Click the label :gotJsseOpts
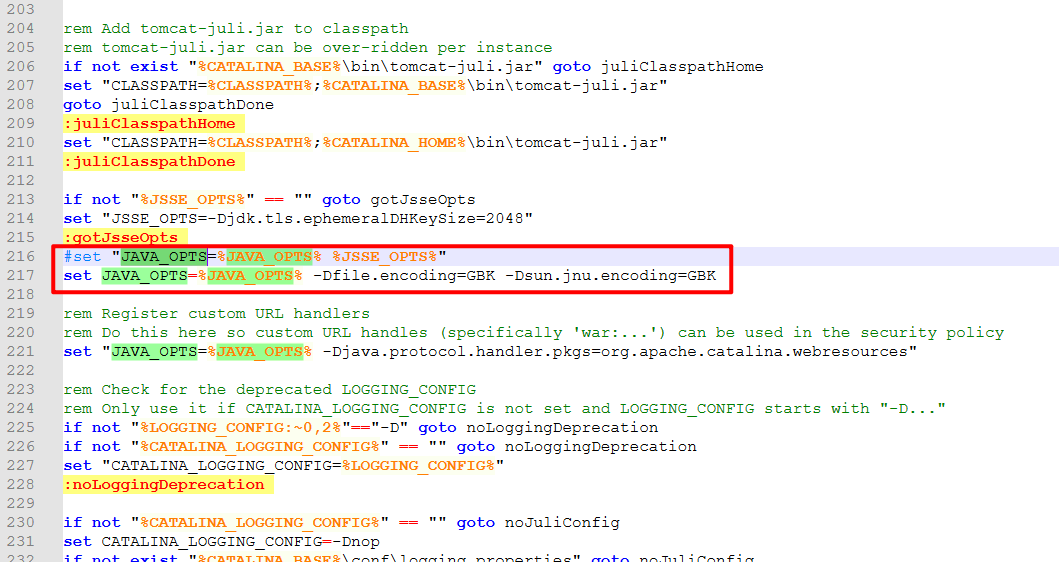The image size is (1059, 562). pos(121,238)
